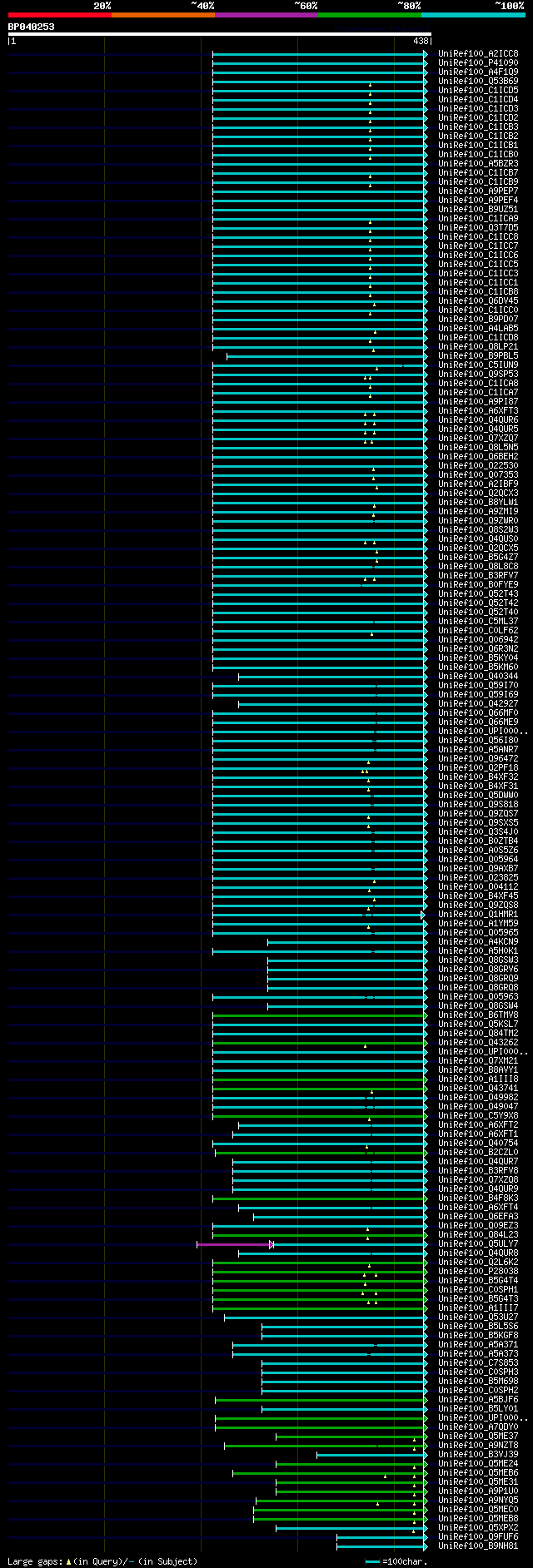Select label UniRef100_A5H0K1

[x=478, y=950]
